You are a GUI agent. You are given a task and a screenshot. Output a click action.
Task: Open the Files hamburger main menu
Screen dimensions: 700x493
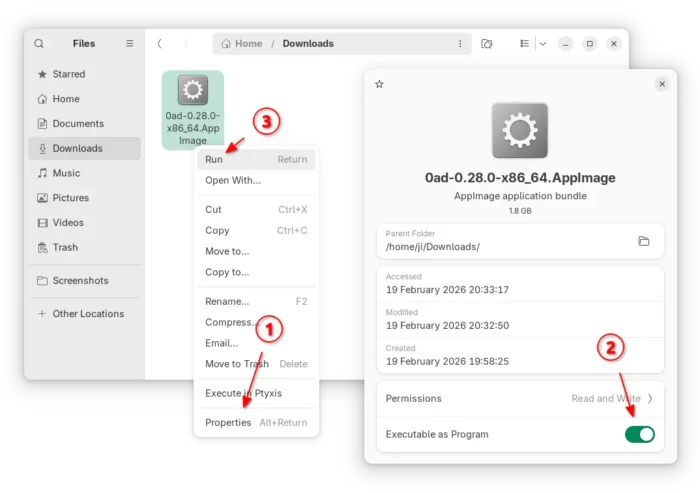[129, 44]
